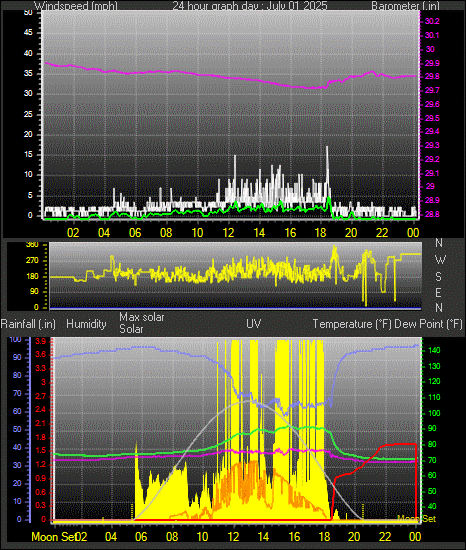Click hour 18 under the windspeed graph
Screen dimensions: 466x550
pyautogui.click(x=321, y=233)
